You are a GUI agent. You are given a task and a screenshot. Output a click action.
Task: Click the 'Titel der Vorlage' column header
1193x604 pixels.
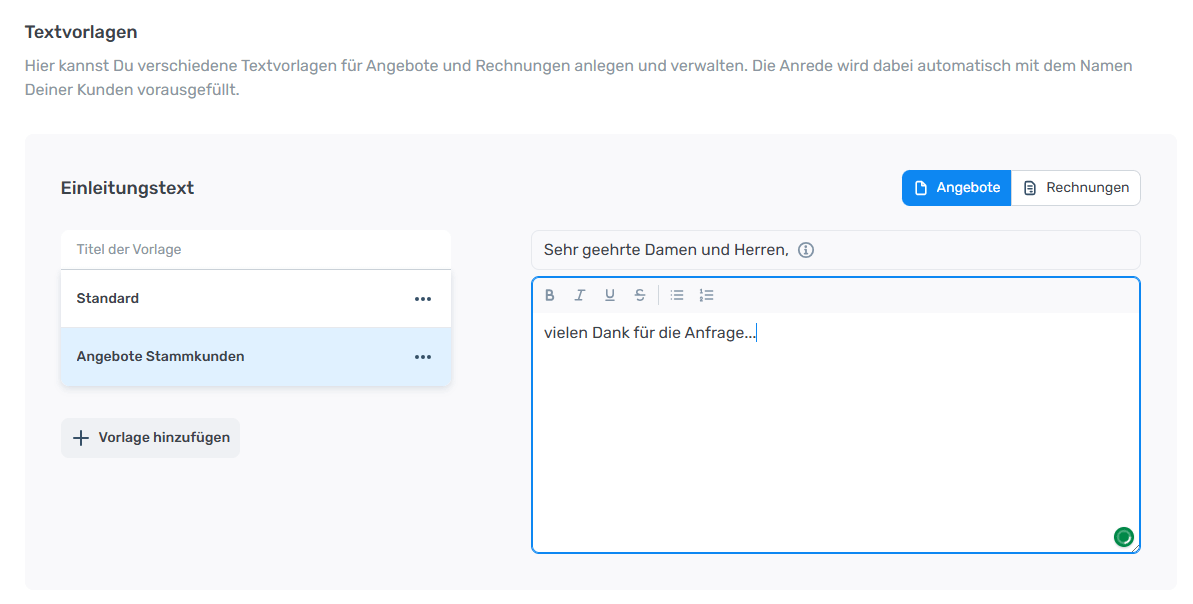click(x=129, y=250)
